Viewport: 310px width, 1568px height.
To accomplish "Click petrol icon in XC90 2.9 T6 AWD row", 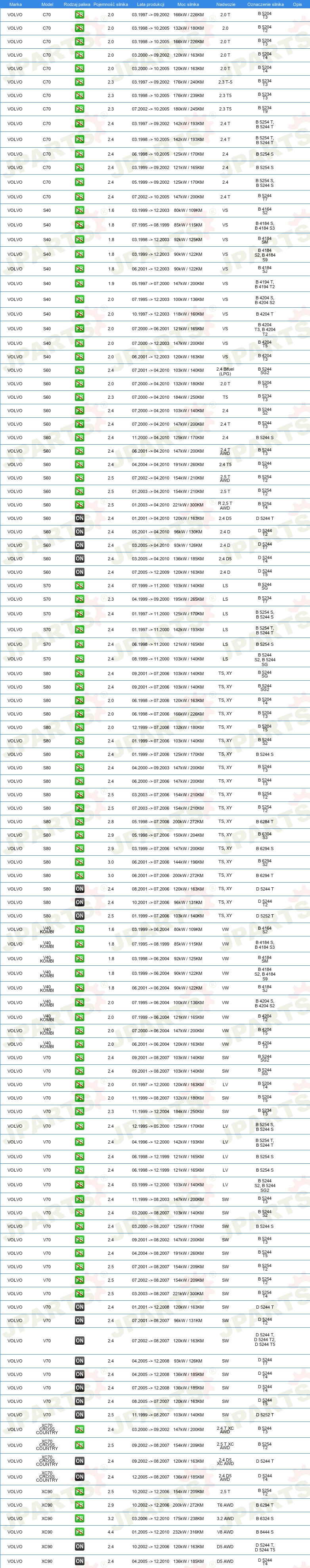I will (79, 1505).
